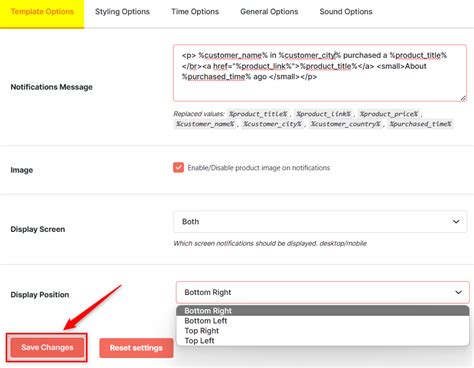Click the %purchased_time% replaced value tag
474x368 pixels.
click(x=420, y=124)
